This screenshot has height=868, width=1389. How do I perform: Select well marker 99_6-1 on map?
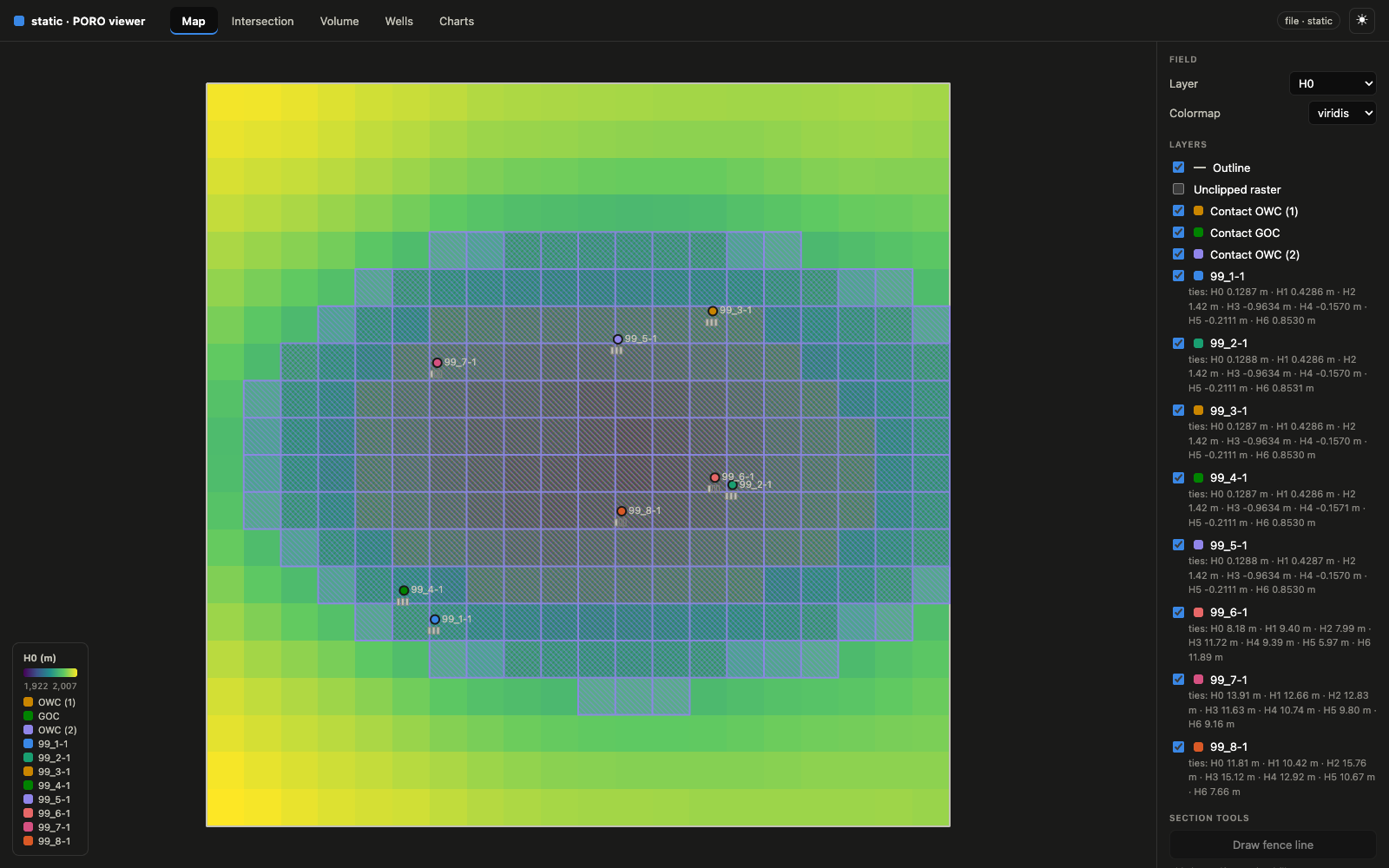coord(715,477)
